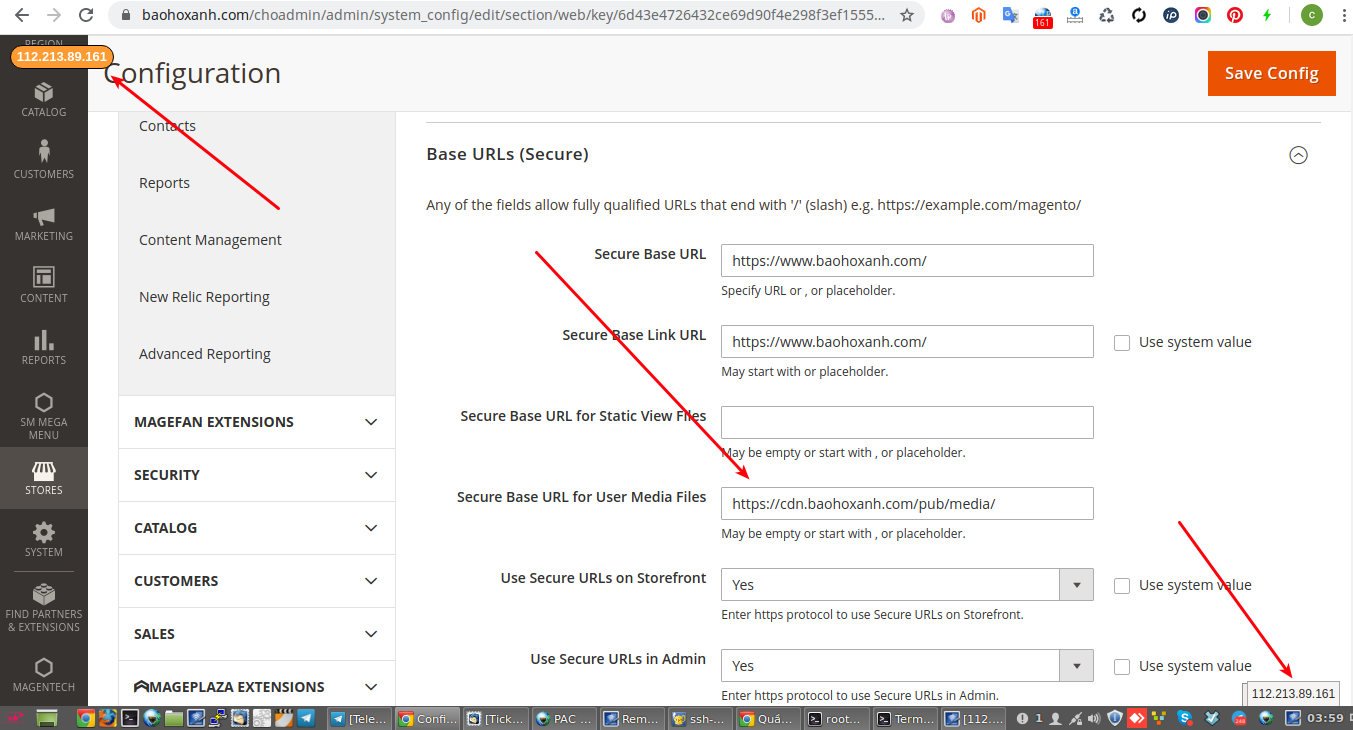The width and height of the screenshot is (1353, 730).
Task: Expand the Sales config group
Action: 257,634
